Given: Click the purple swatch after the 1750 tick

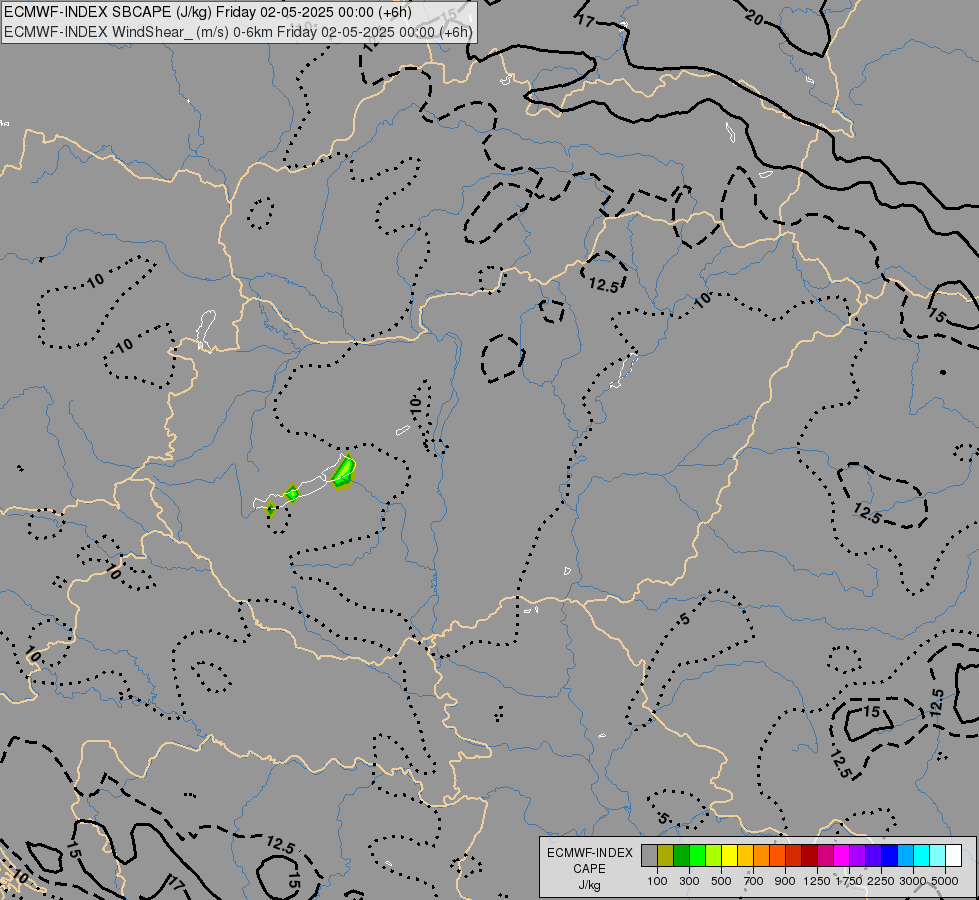Looking at the screenshot, I should (858, 856).
